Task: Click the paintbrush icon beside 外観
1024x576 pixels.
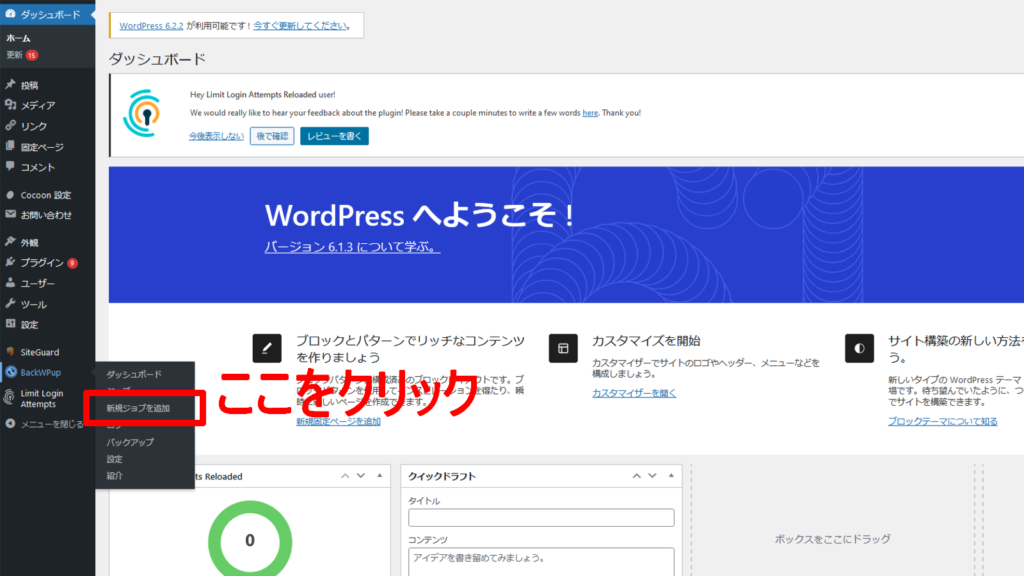Action: click(x=10, y=242)
